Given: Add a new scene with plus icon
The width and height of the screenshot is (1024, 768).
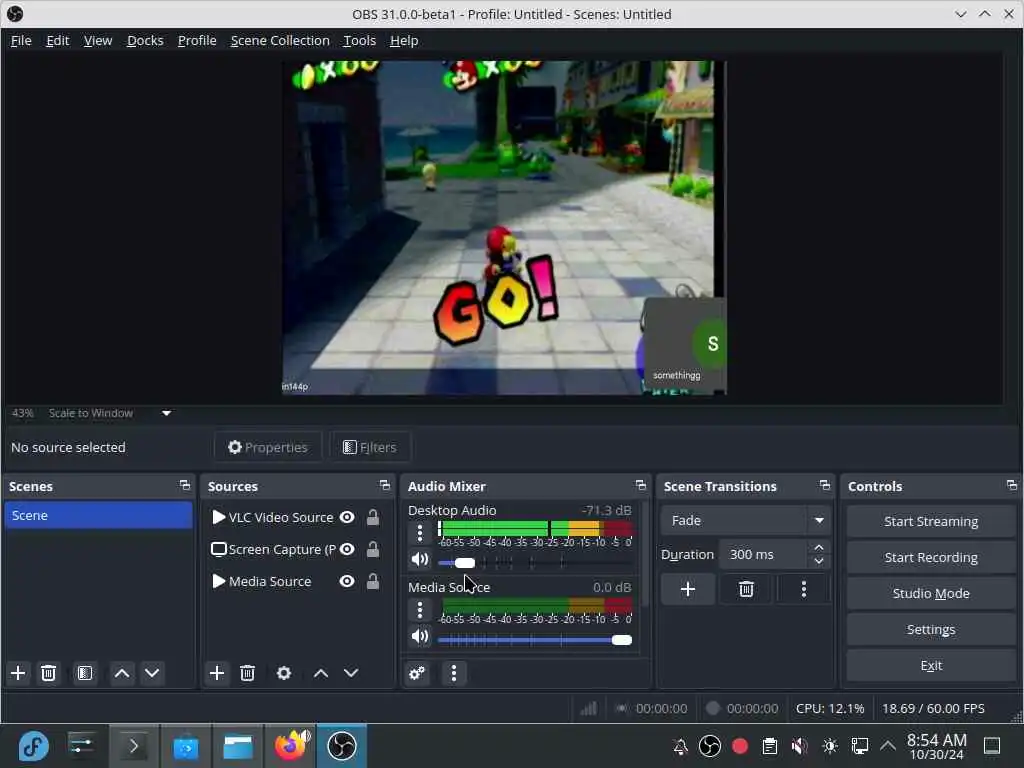Looking at the screenshot, I should [18, 673].
